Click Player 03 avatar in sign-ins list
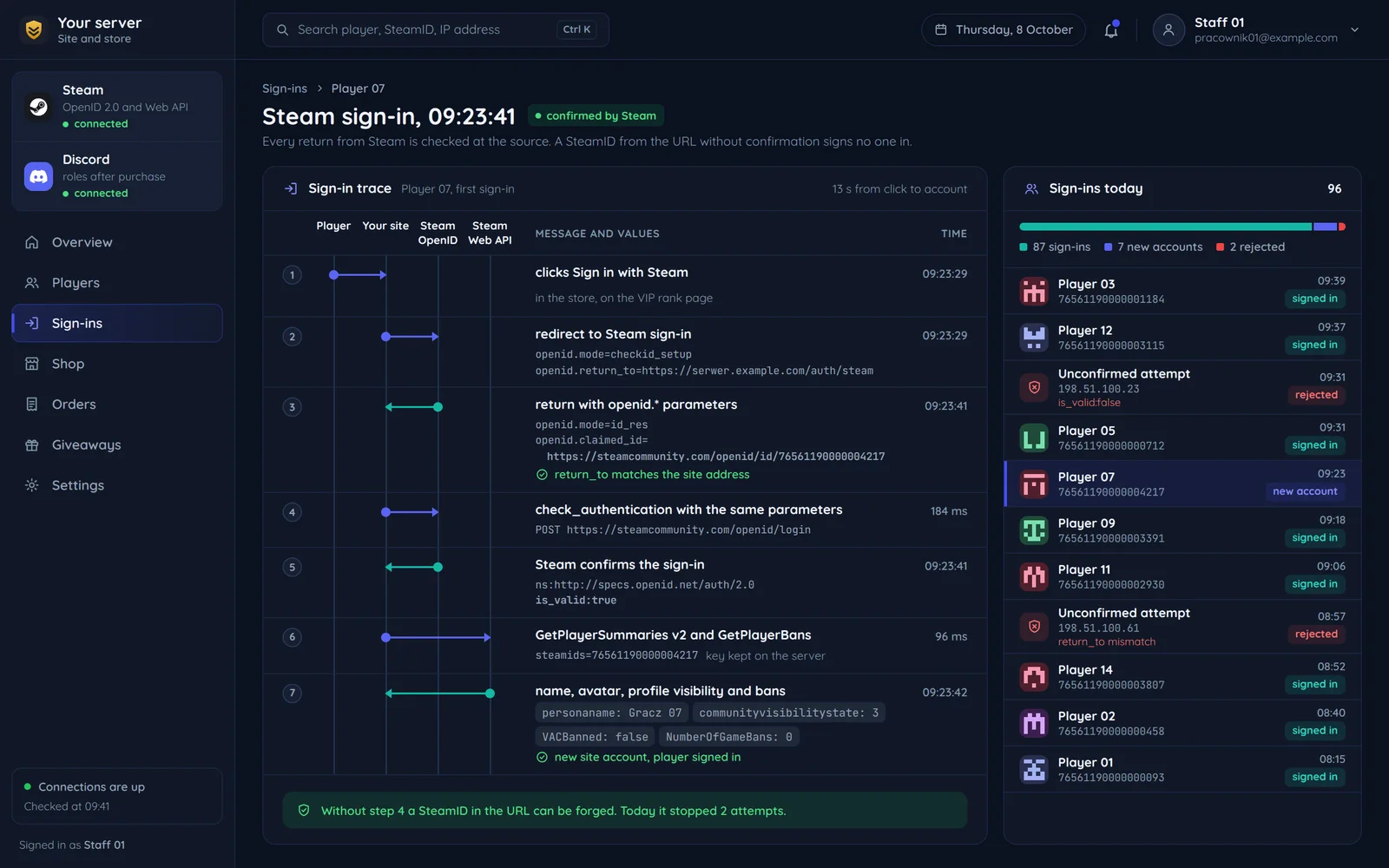Image resolution: width=1389 pixels, height=868 pixels. [x=1034, y=291]
